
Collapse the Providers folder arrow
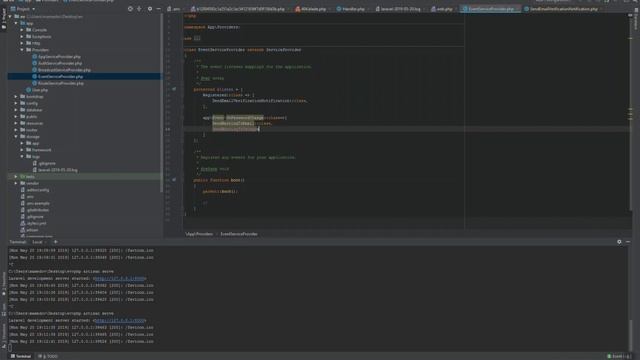[22, 50]
